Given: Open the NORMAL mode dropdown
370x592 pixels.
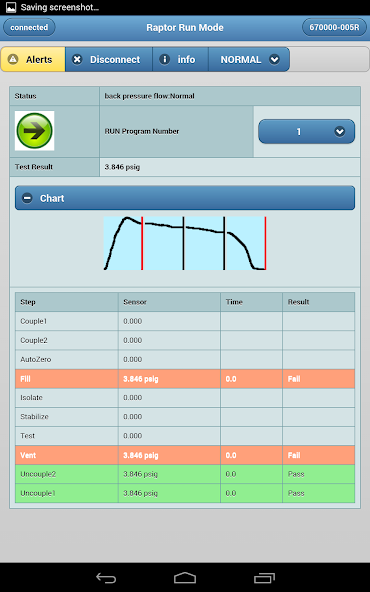Looking at the screenshot, I should point(249,59).
